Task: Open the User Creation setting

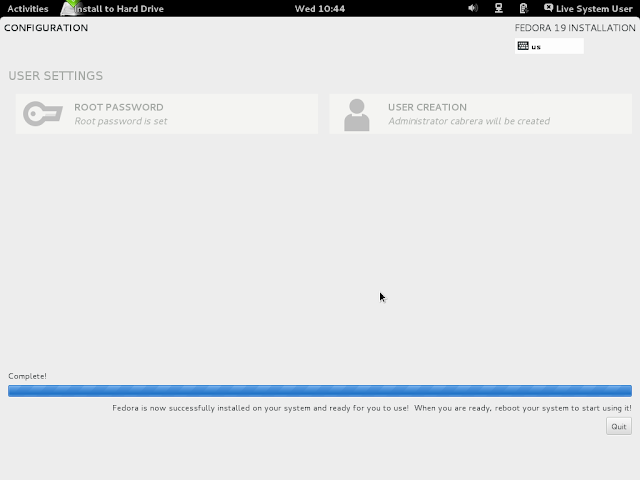Action: (x=480, y=114)
